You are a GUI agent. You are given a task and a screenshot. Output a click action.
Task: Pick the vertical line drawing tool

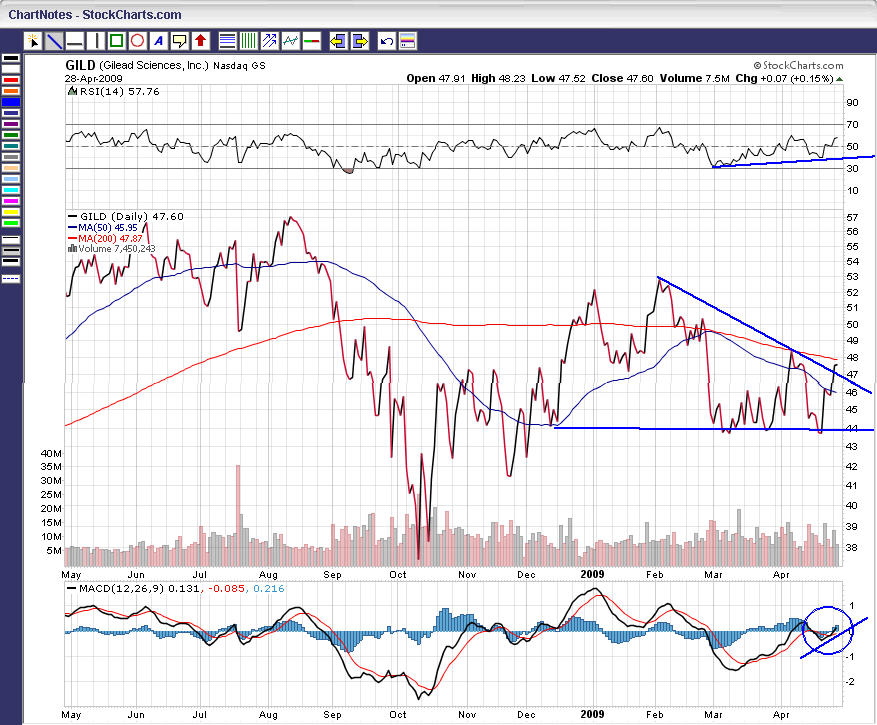(x=96, y=41)
